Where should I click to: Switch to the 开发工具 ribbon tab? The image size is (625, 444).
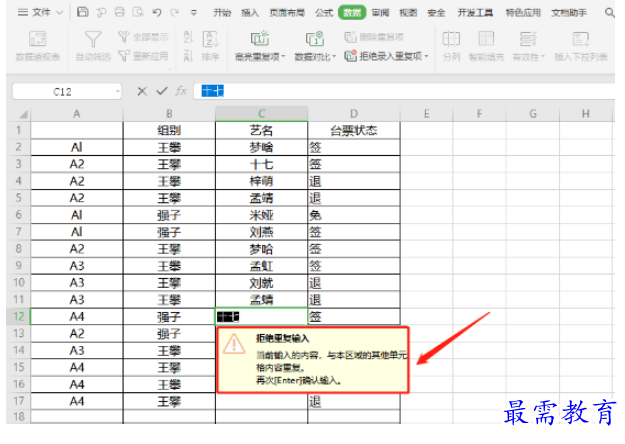(475, 13)
